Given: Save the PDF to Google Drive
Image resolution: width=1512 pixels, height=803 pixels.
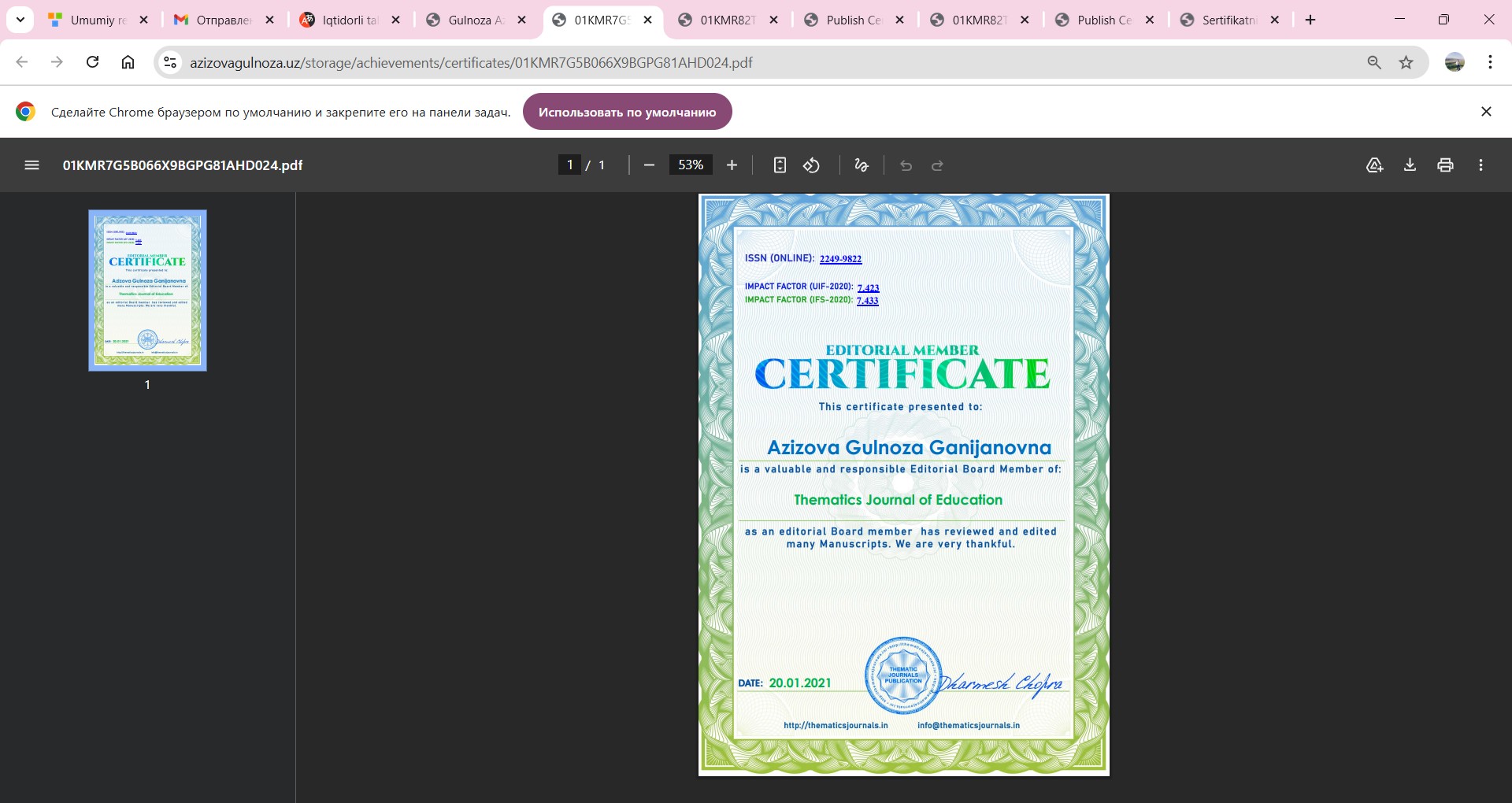Looking at the screenshot, I should point(1374,165).
